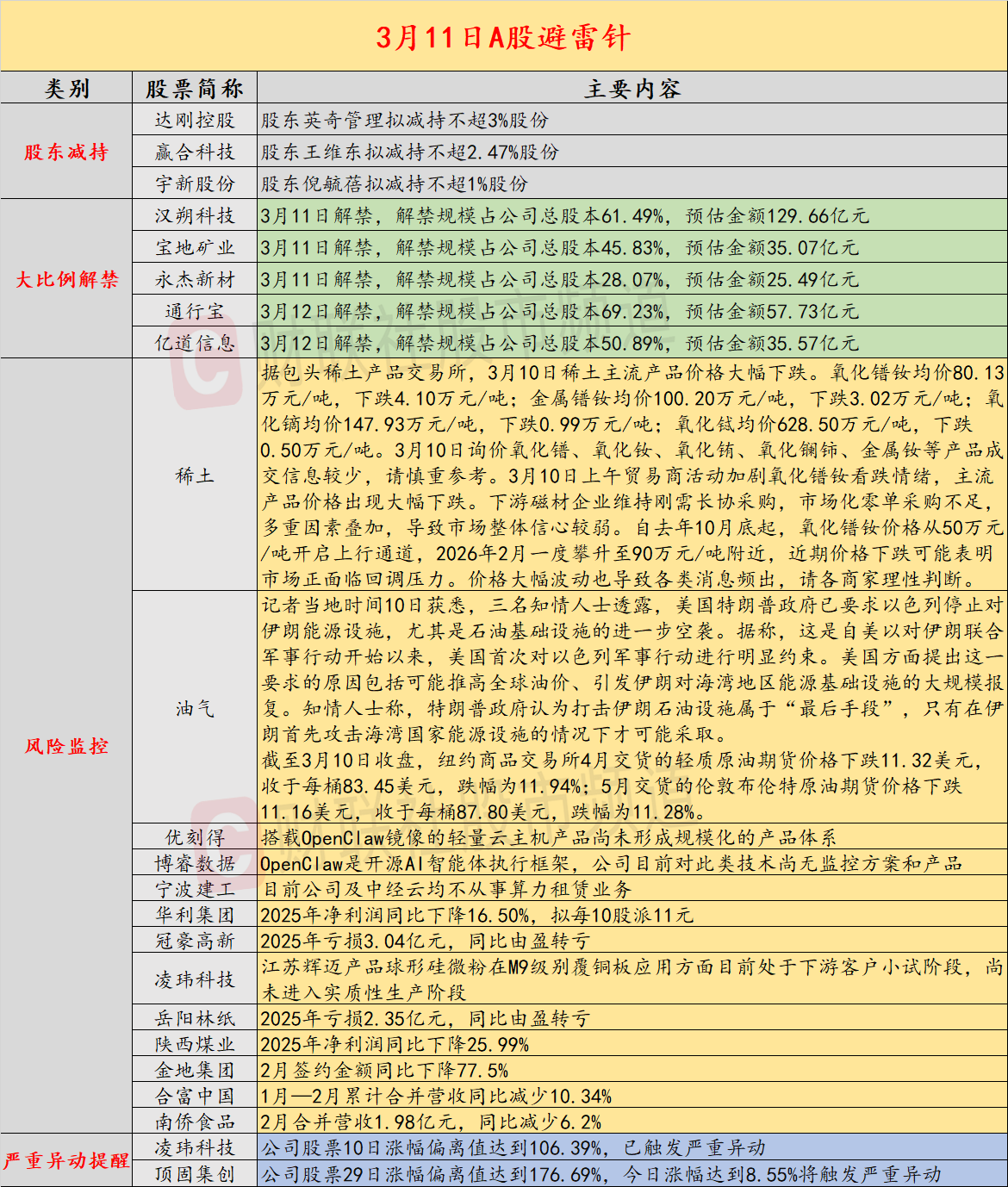The image size is (1008, 1187).
Task: Select the 类别 column header
Action: pos(65,86)
